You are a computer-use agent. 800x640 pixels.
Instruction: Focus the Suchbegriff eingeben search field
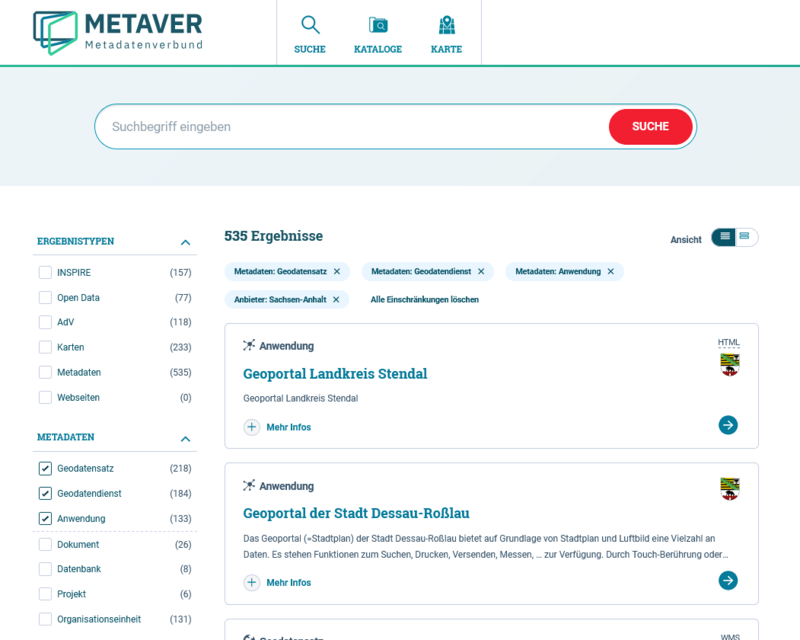(x=352, y=127)
